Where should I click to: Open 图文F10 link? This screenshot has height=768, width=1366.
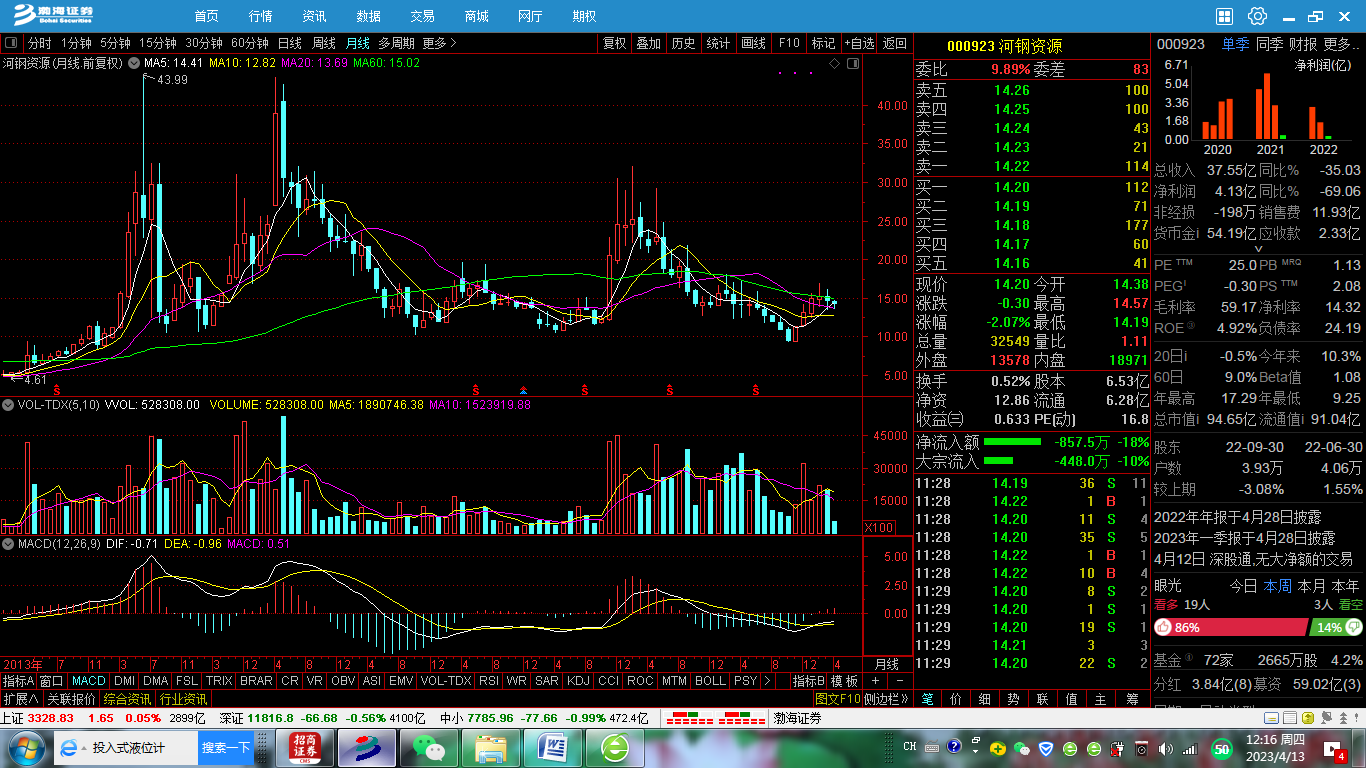pos(838,699)
